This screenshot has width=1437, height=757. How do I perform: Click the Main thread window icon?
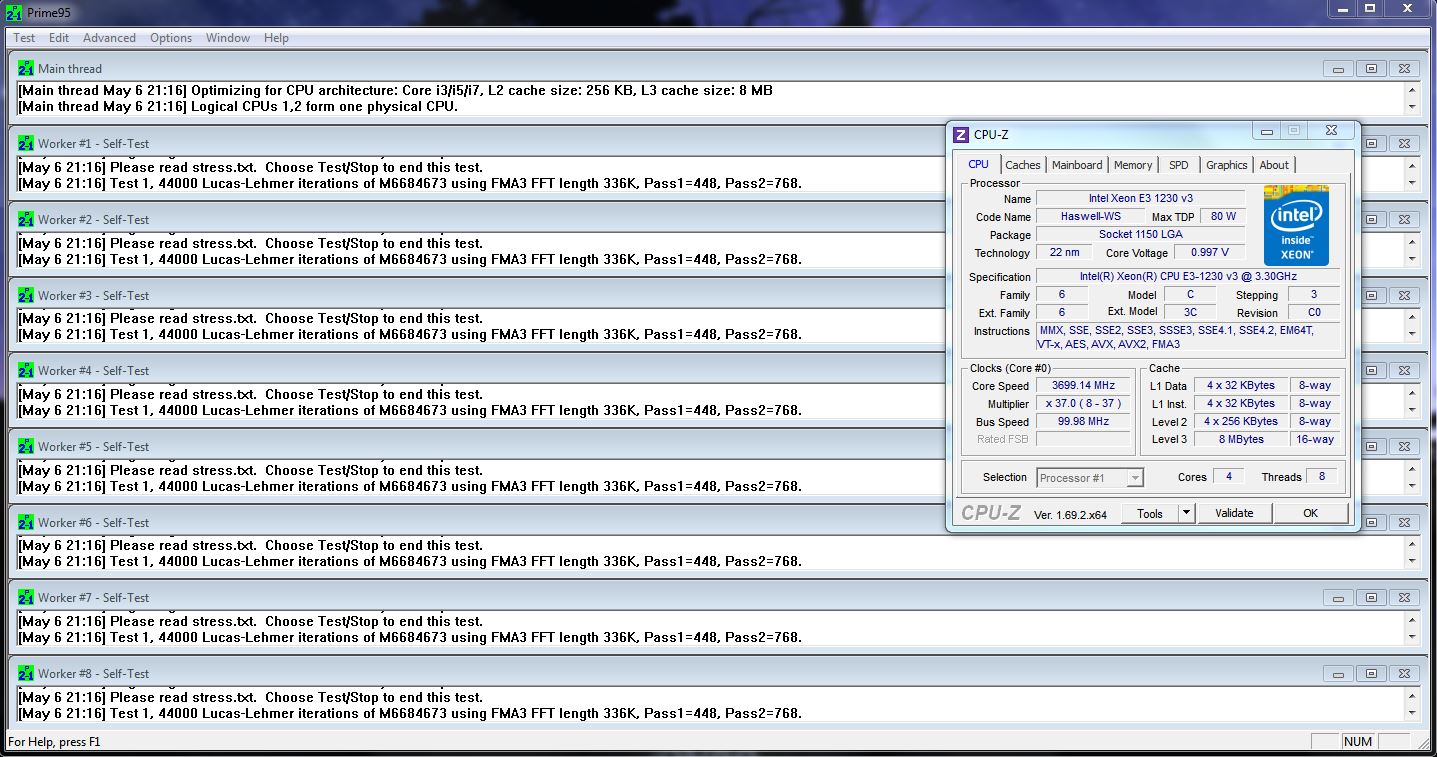pos(26,68)
